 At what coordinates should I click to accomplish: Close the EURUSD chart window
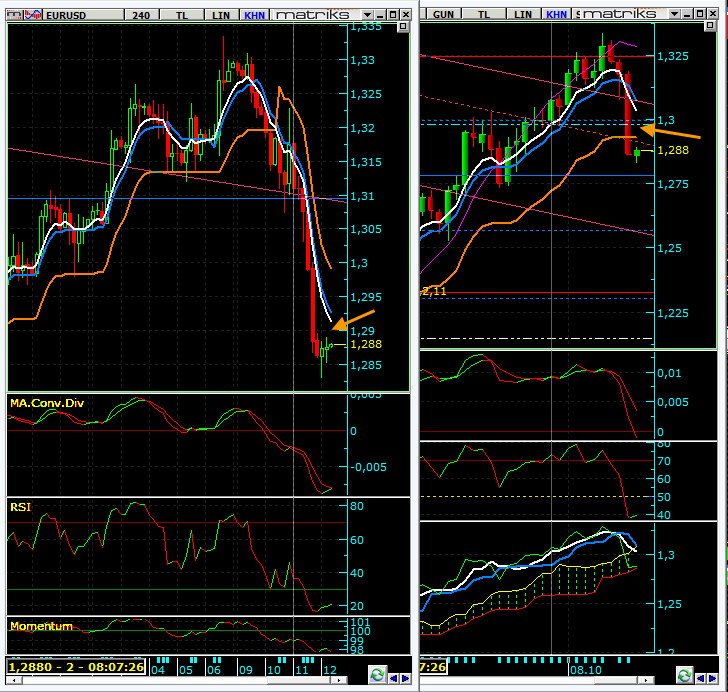tap(405, 15)
